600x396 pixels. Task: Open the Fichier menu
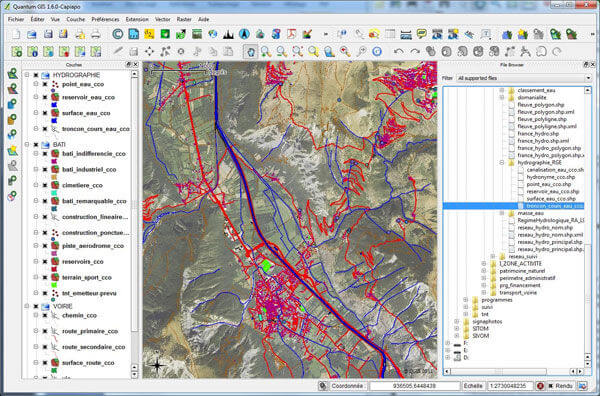[16, 19]
